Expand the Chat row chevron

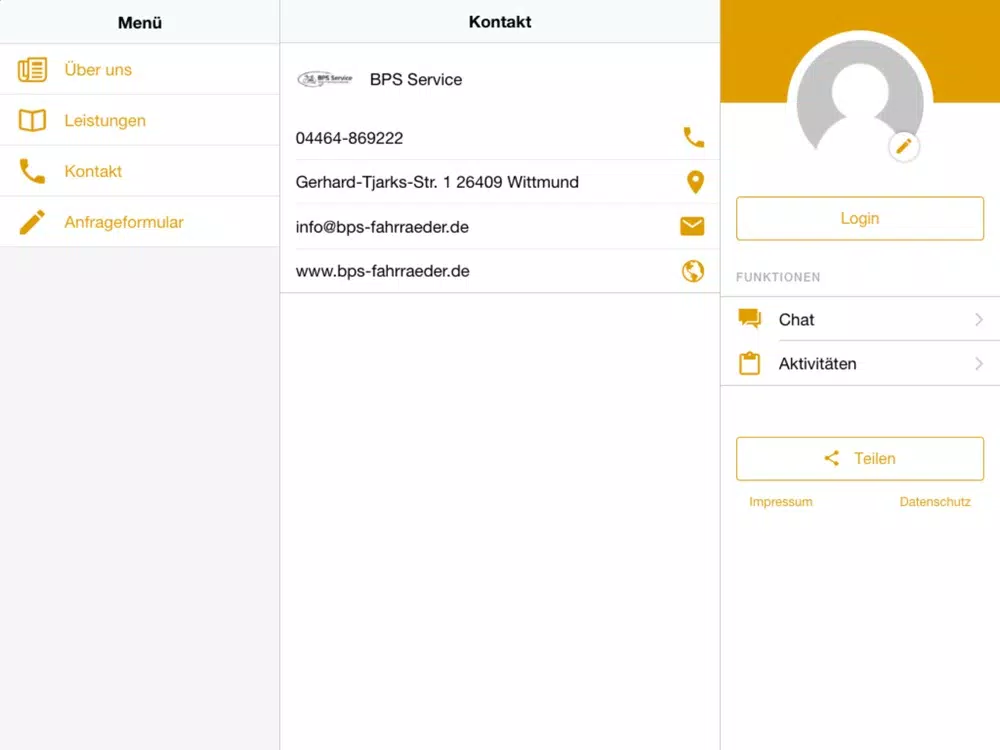tap(978, 320)
